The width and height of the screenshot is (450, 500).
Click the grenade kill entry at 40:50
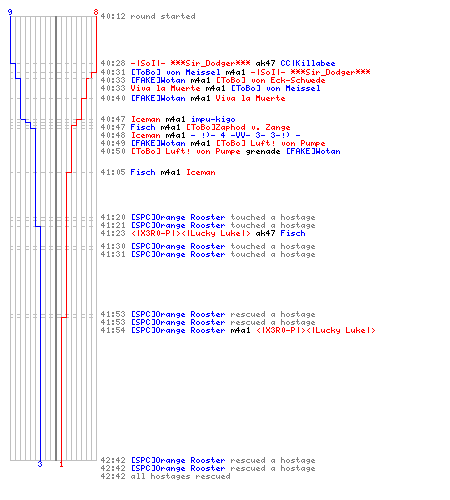pos(220,151)
